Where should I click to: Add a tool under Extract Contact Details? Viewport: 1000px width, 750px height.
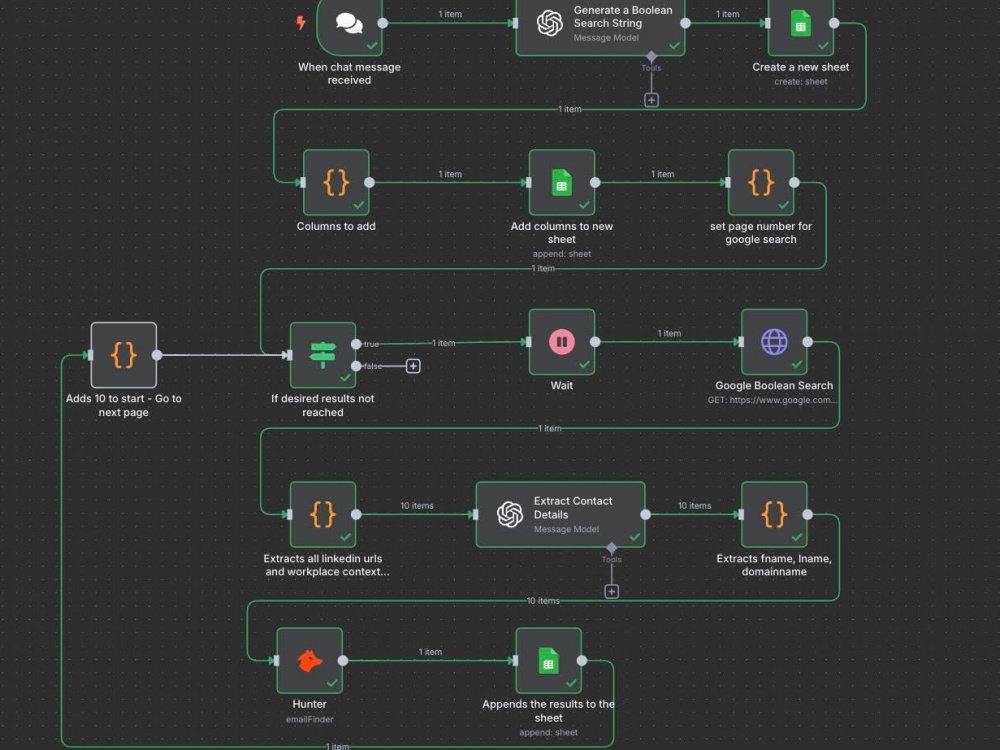tap(612, 591)
